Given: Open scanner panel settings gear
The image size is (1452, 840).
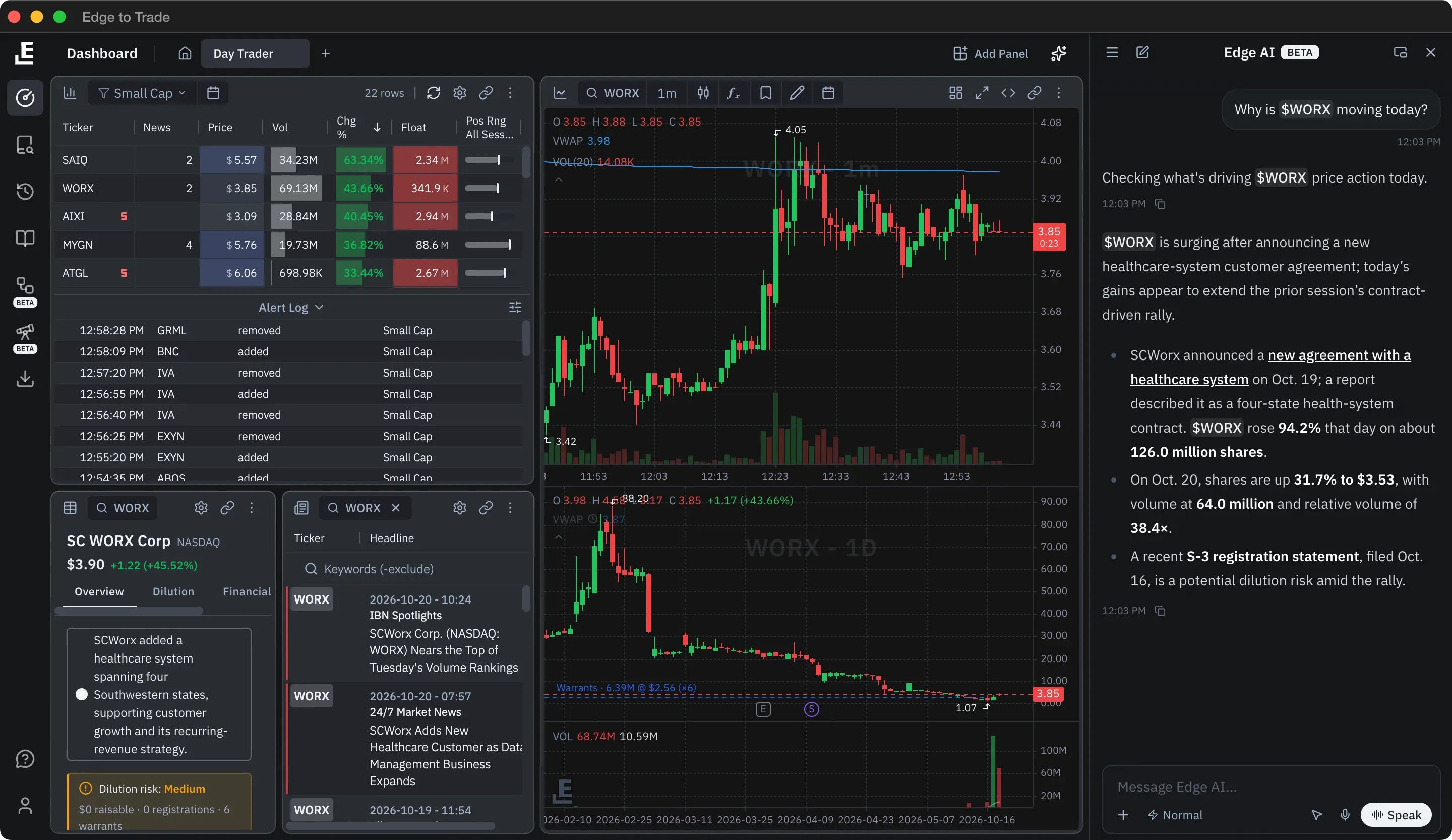Looking at the screenshot, I should 459,93.
